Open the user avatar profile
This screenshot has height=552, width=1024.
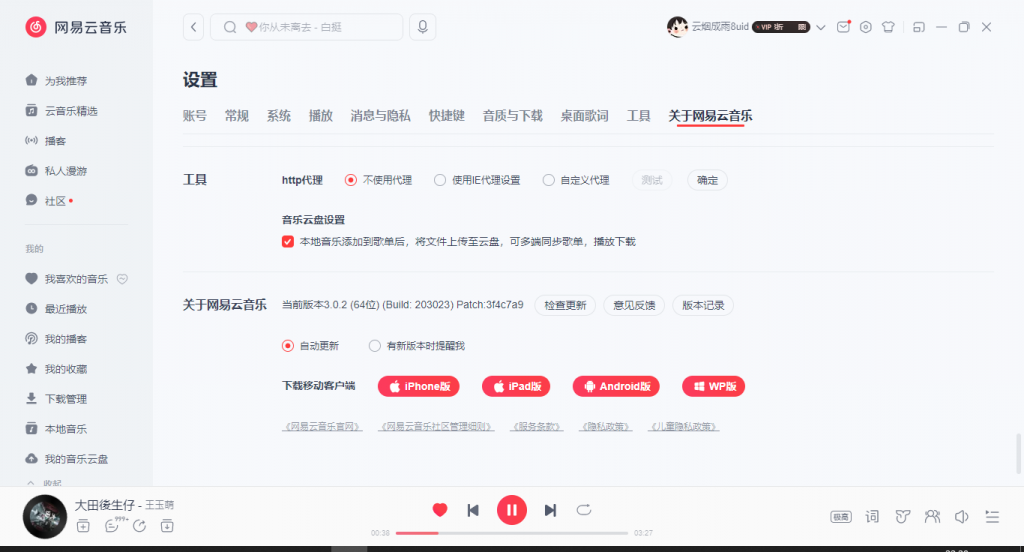pyautogui.click(x=677, y=27)
